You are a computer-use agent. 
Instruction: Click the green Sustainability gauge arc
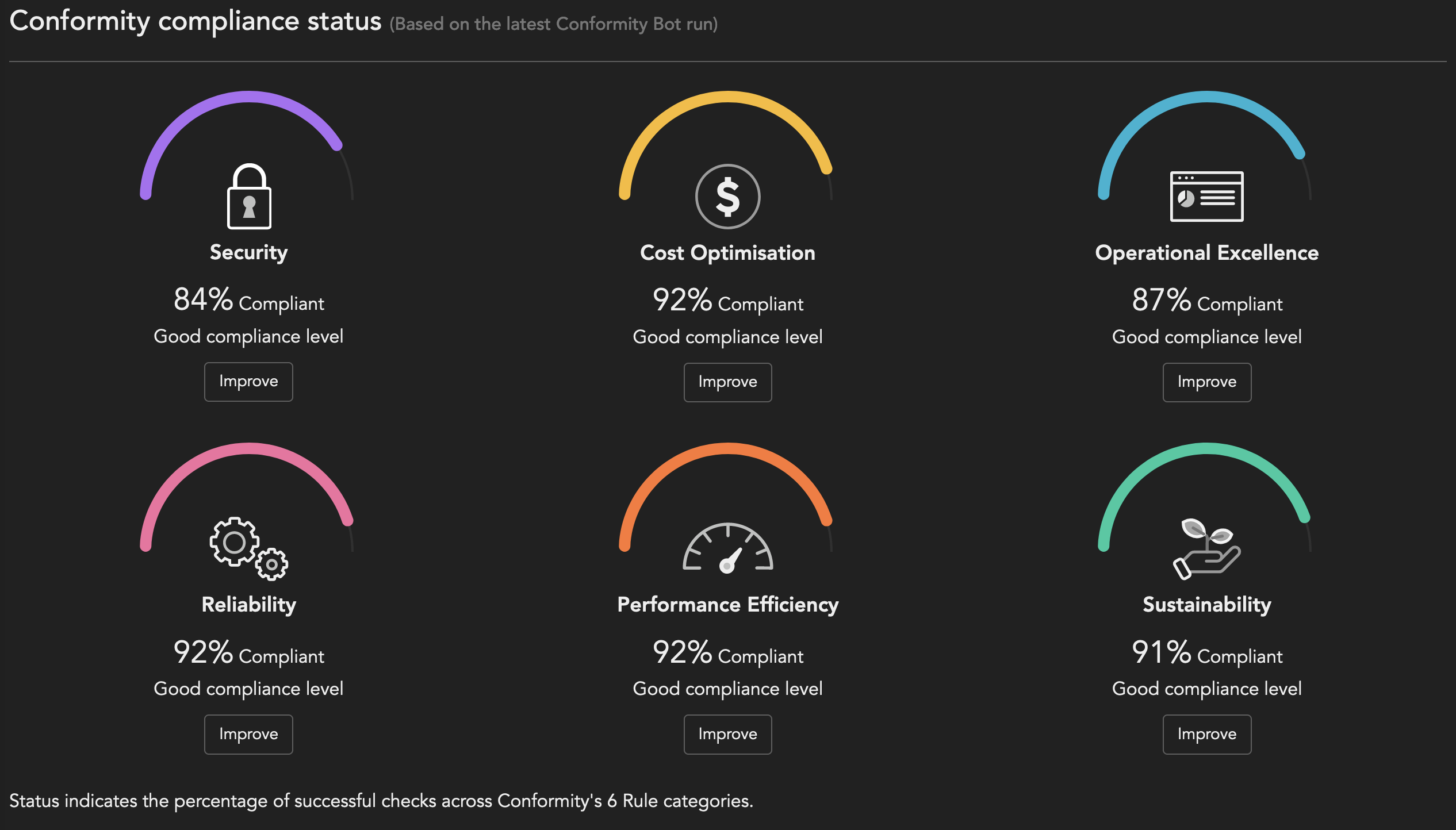point(1206,449)
